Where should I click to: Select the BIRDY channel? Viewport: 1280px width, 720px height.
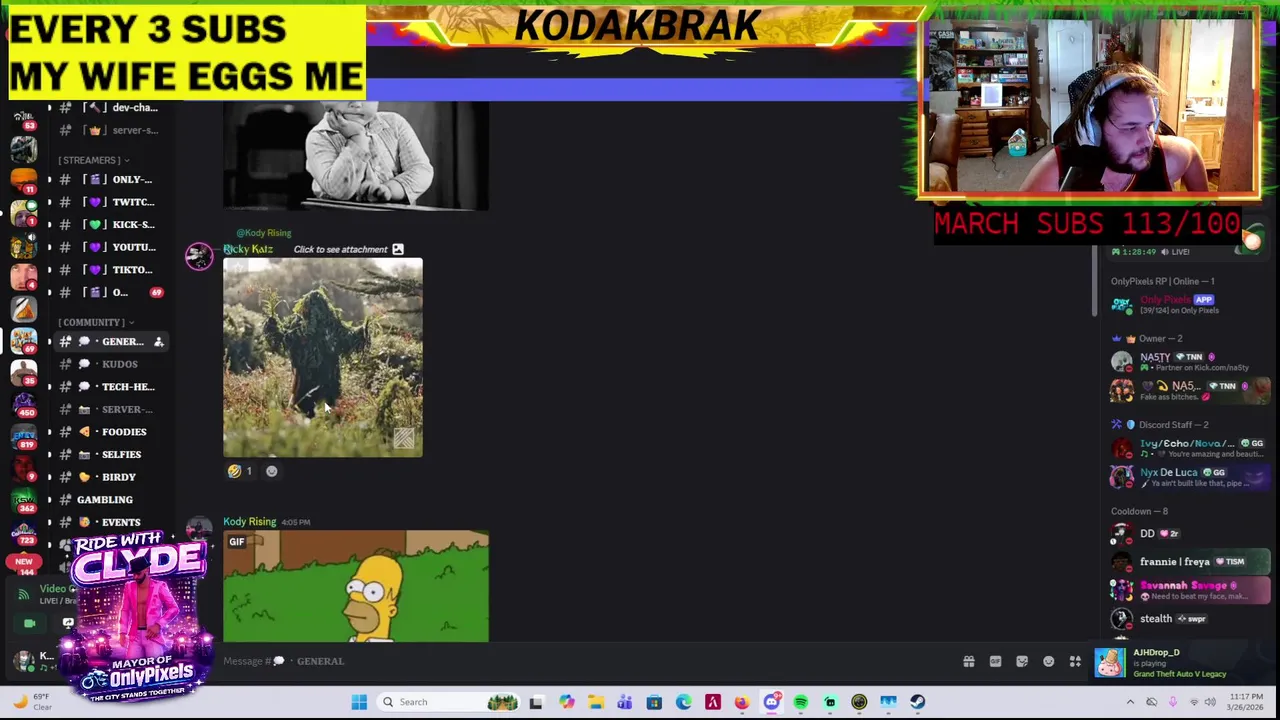(x=112, y=477)
